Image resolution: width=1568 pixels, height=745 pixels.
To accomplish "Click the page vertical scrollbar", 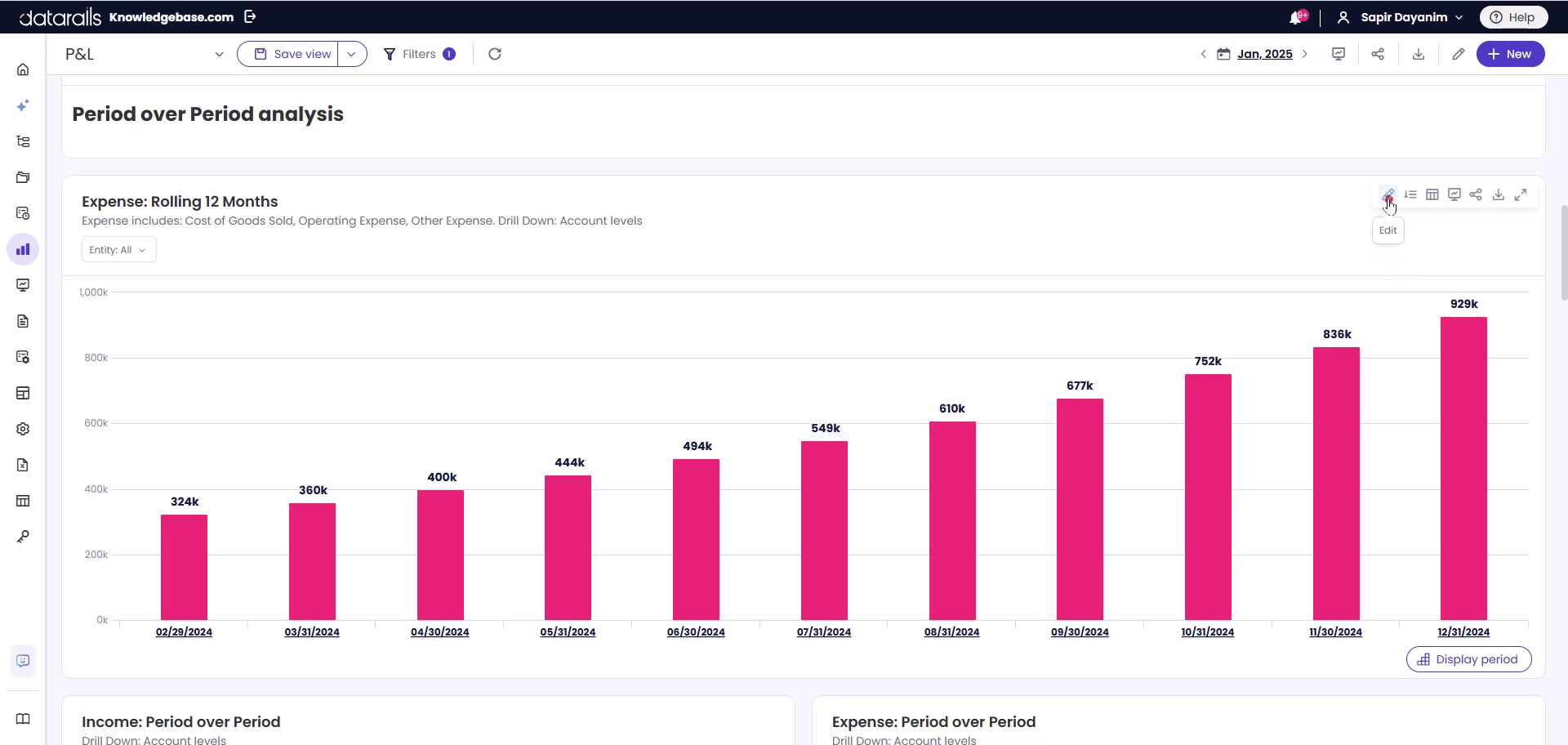I will coord(1563,253).
